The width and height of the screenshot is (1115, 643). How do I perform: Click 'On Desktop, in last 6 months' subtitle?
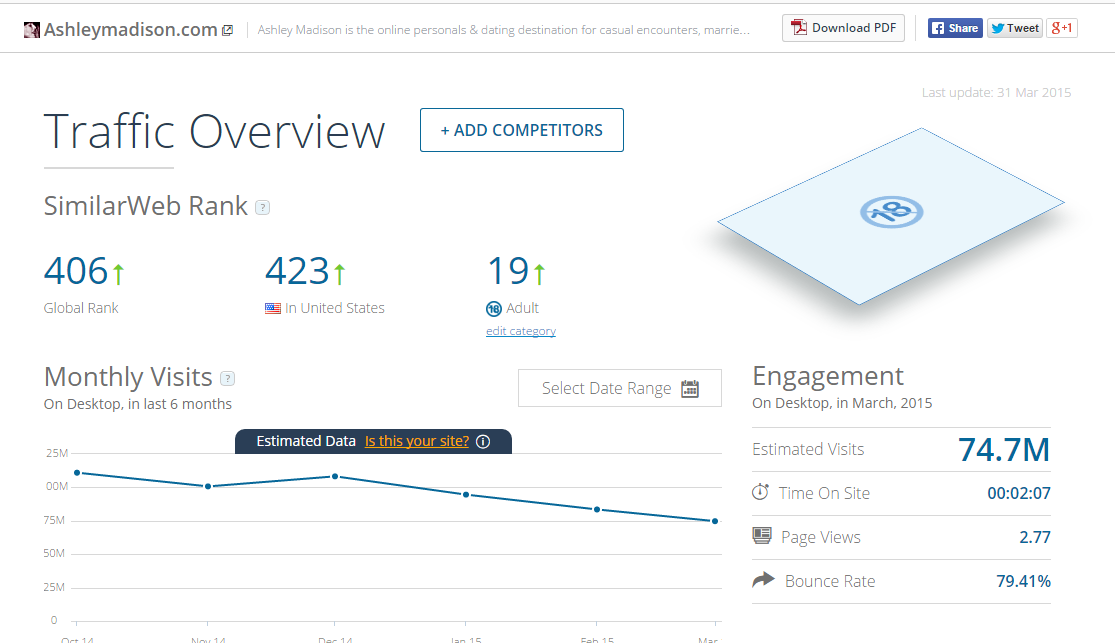138,404
